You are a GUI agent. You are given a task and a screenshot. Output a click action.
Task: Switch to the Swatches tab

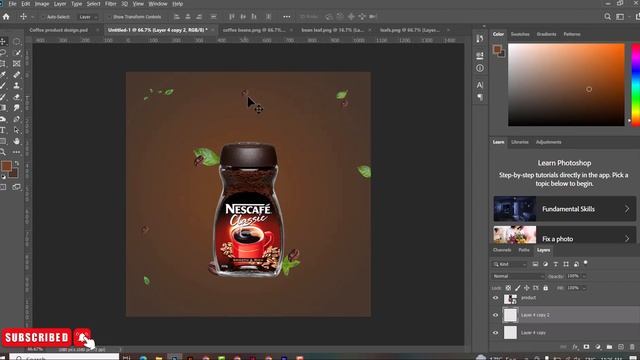pyautogui.click(x=520, y=34)
